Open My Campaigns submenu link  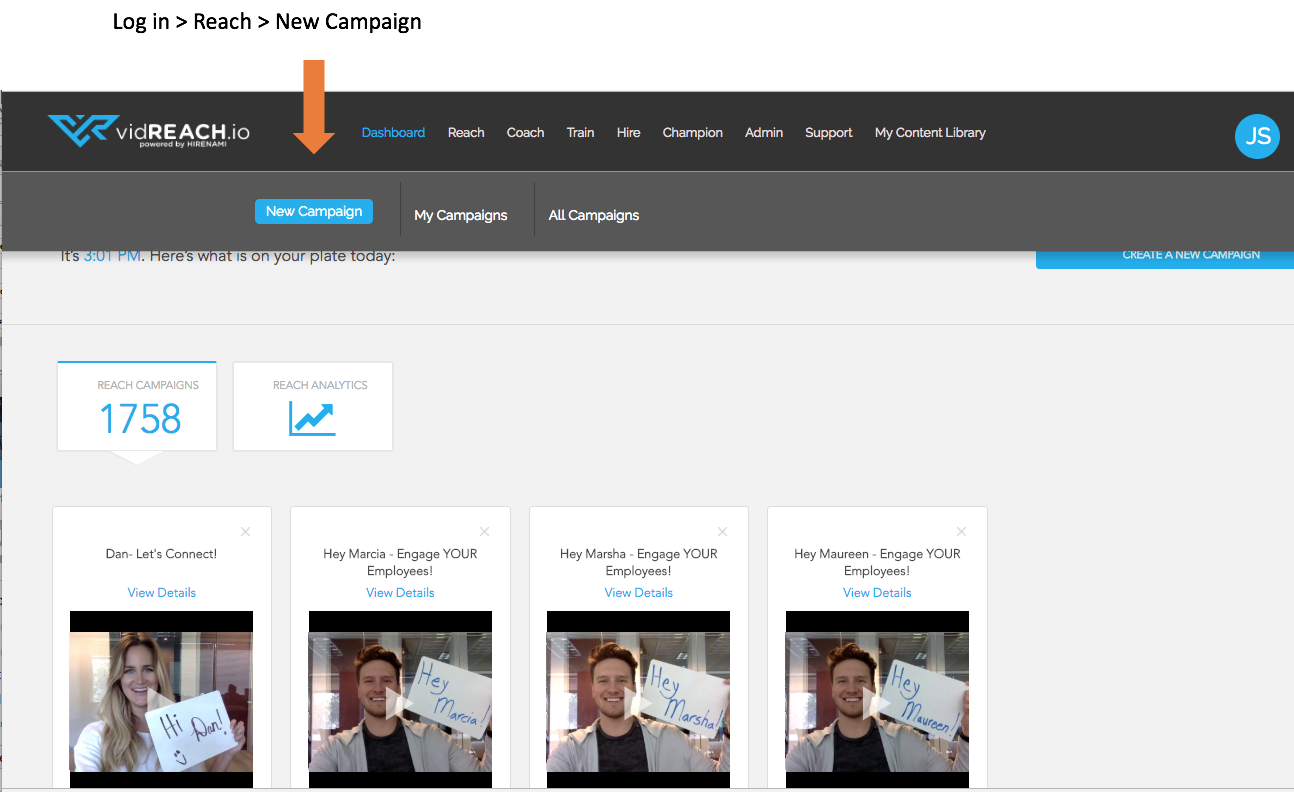[460, 215]
